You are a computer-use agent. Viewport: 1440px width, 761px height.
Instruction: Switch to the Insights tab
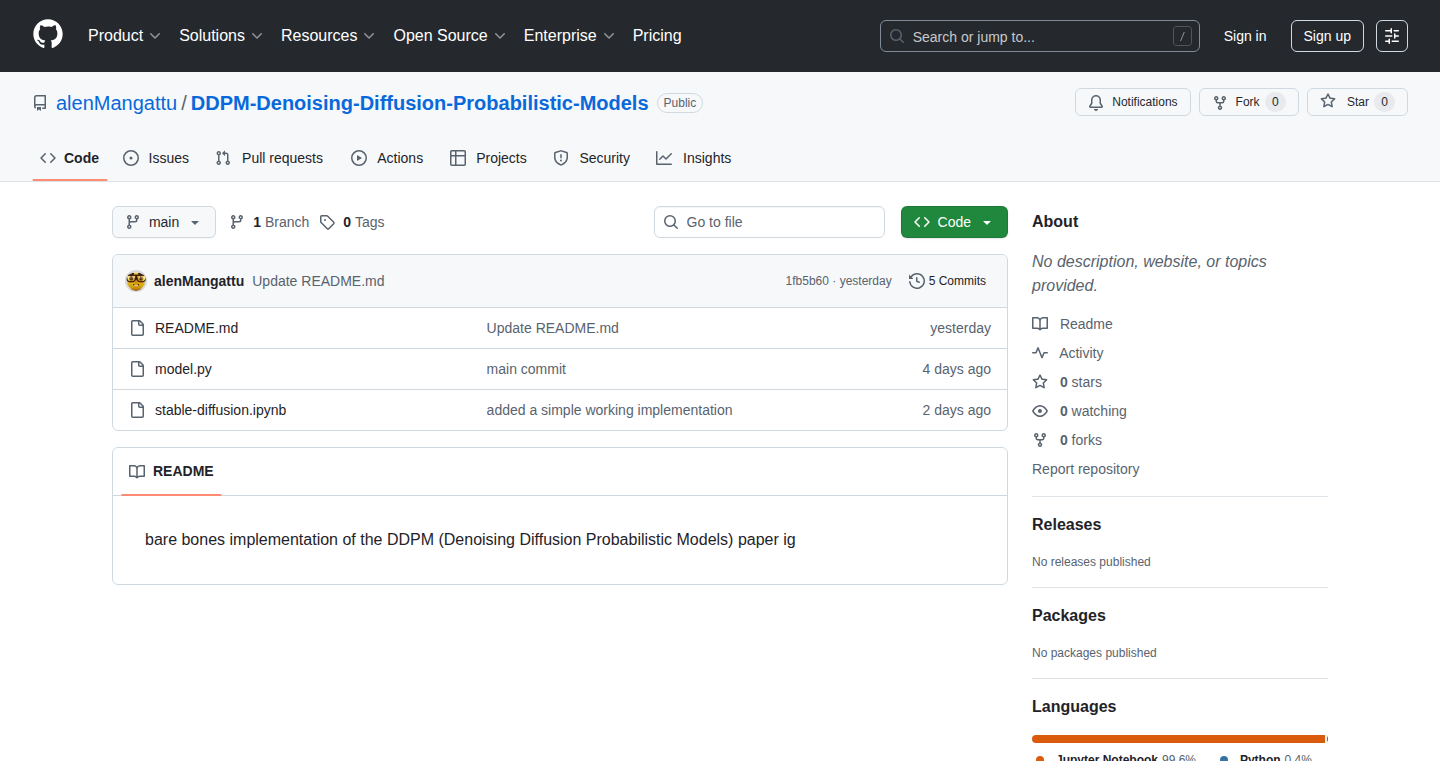[x=694, y=158]
